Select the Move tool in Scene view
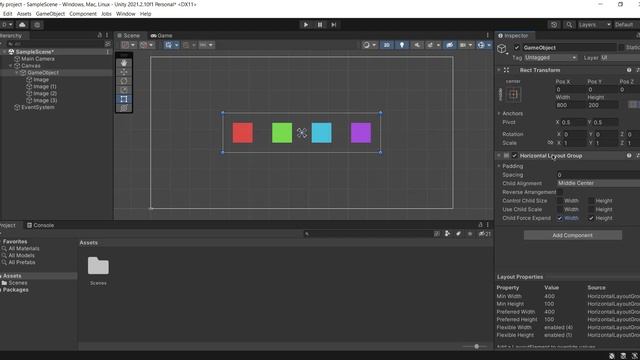640x360 pixels. [x=124, y=72]
